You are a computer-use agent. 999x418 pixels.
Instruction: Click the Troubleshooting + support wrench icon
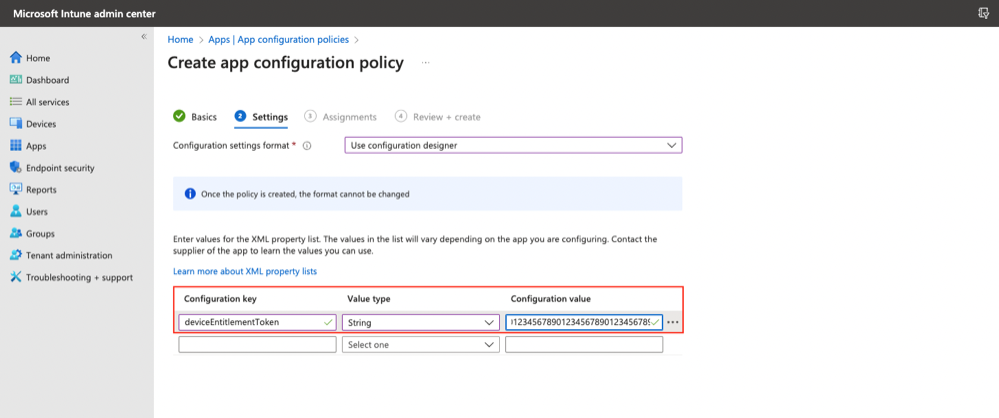[x=16, y=277]
